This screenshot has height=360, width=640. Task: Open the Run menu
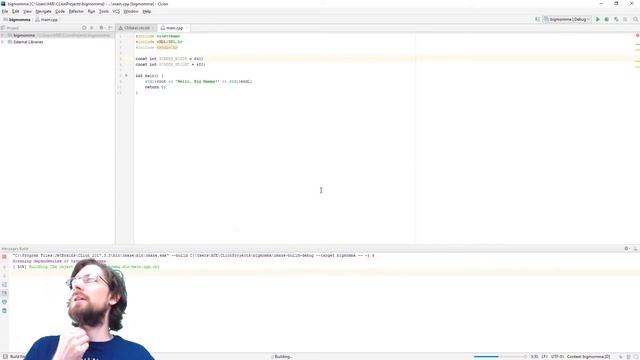[91, 11]
